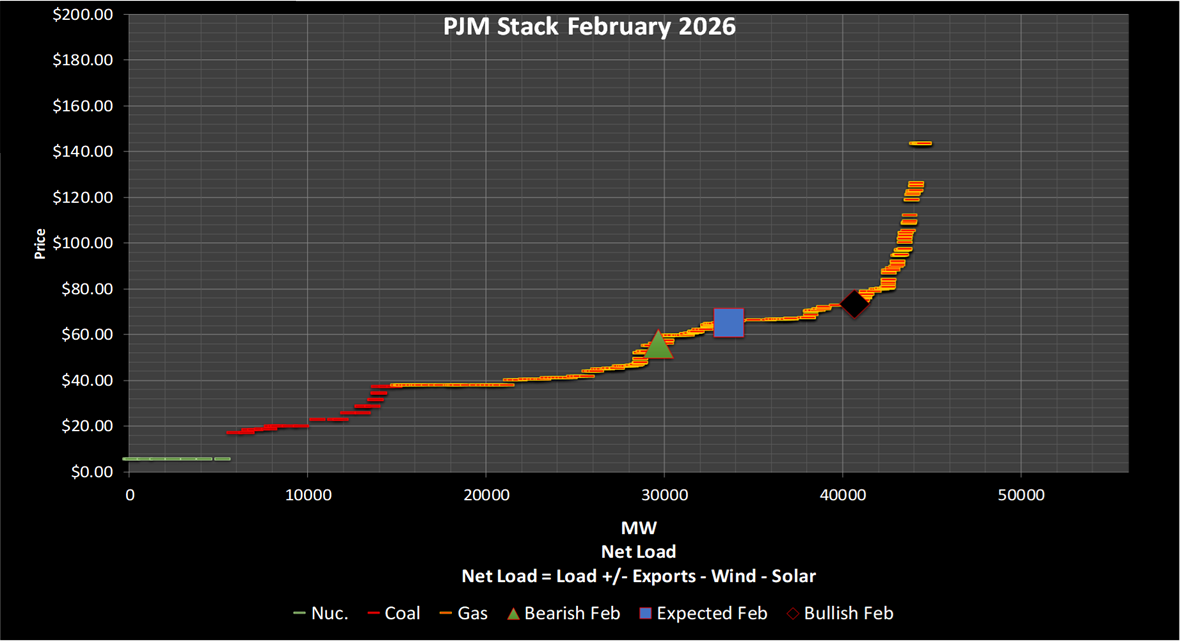
Task: Click the black Bullish Feb diamond on the curve
Action: click(854, 303)
